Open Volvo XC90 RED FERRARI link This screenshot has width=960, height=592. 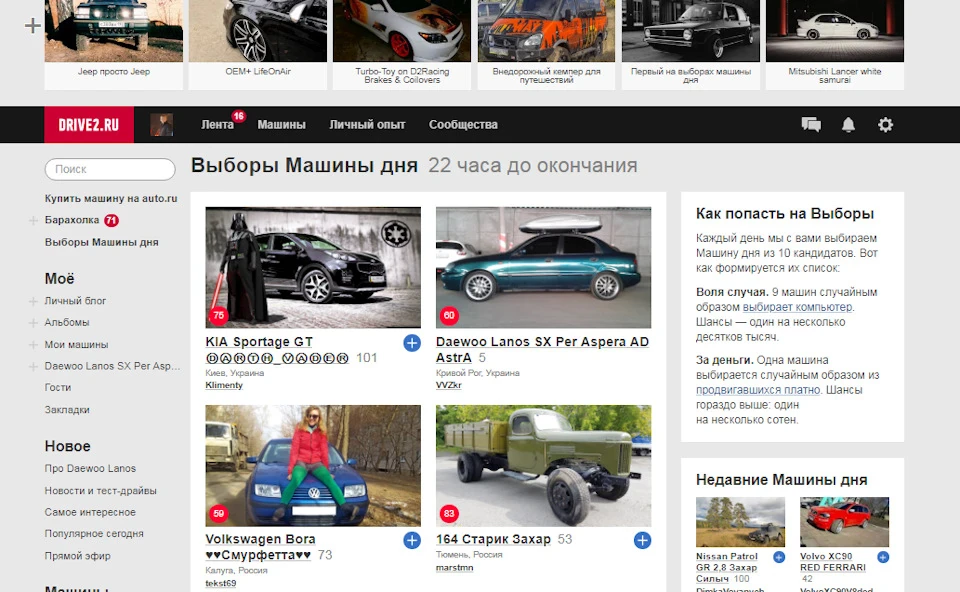tap(833, 562)
